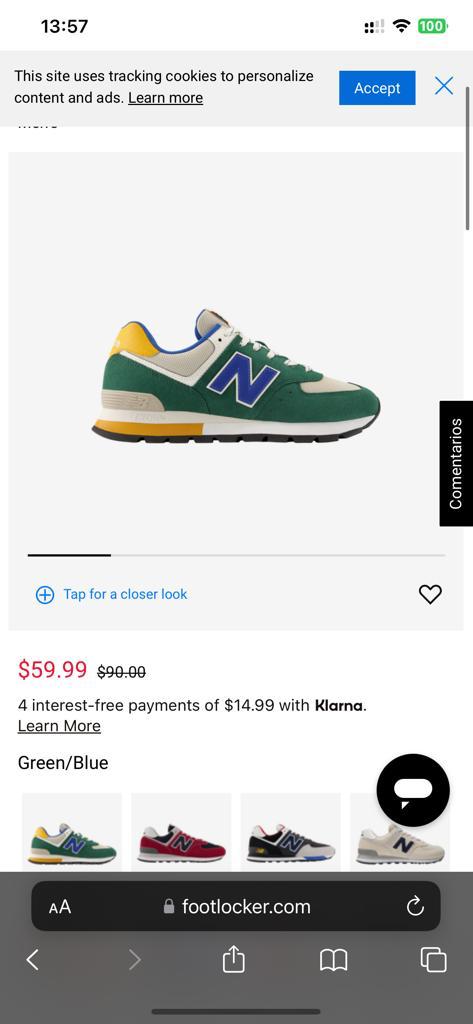Tap the footlocker.com address bar
473x1024 pixels.
pos(236,906)
